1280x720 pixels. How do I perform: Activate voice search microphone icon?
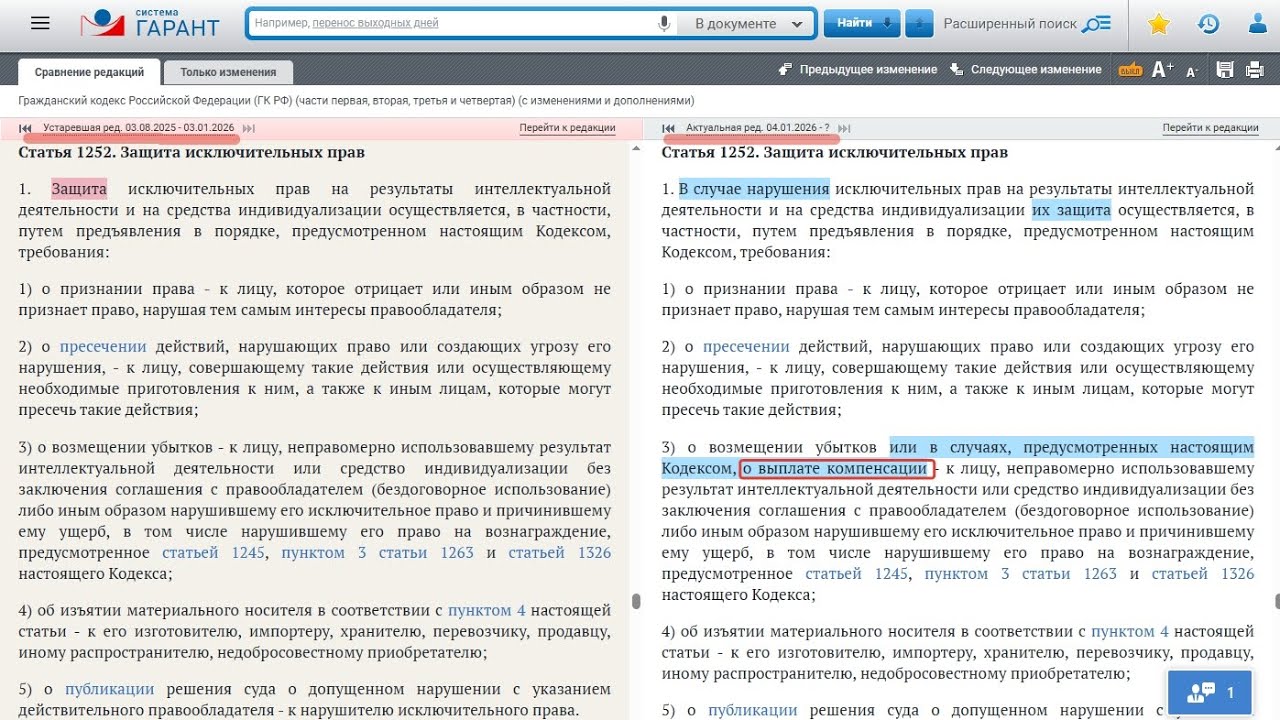664,23
